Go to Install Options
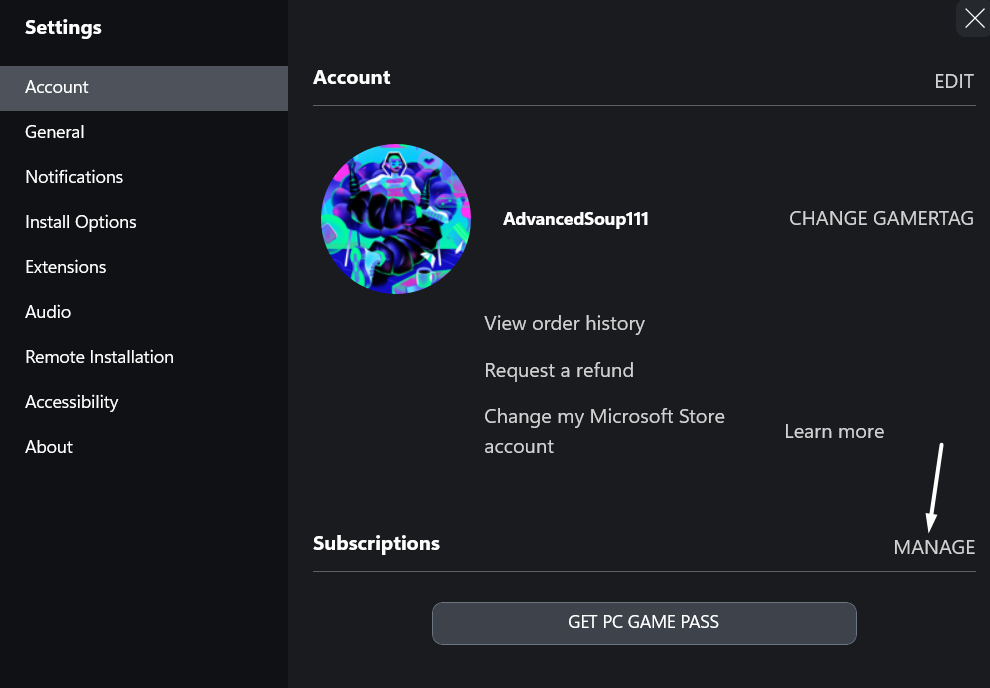This screenshot has height=688, width=990. pos(81,222)
